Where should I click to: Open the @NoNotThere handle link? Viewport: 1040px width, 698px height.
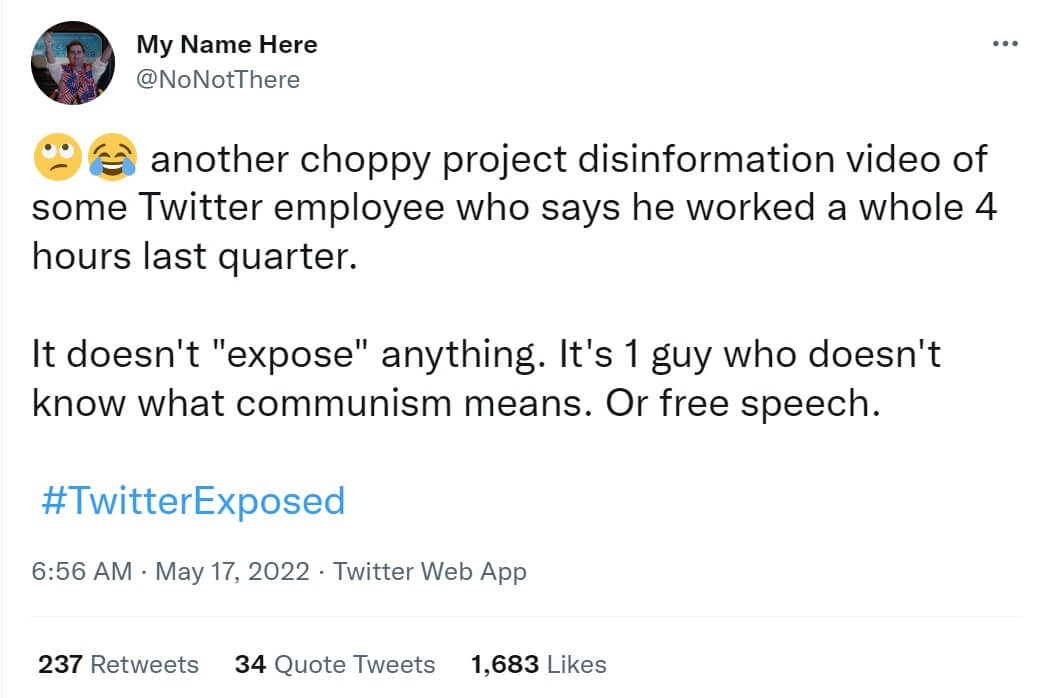(x=218, y=79)
